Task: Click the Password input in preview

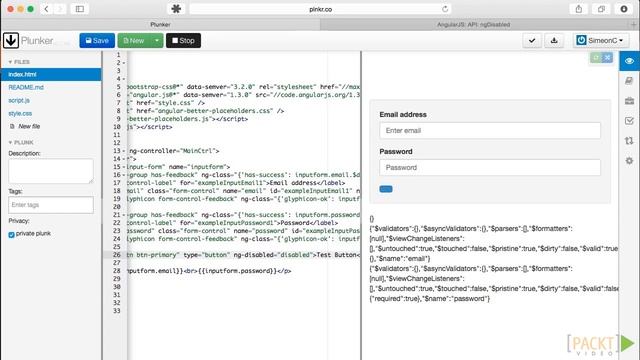Action: click(x=490, y=167)
